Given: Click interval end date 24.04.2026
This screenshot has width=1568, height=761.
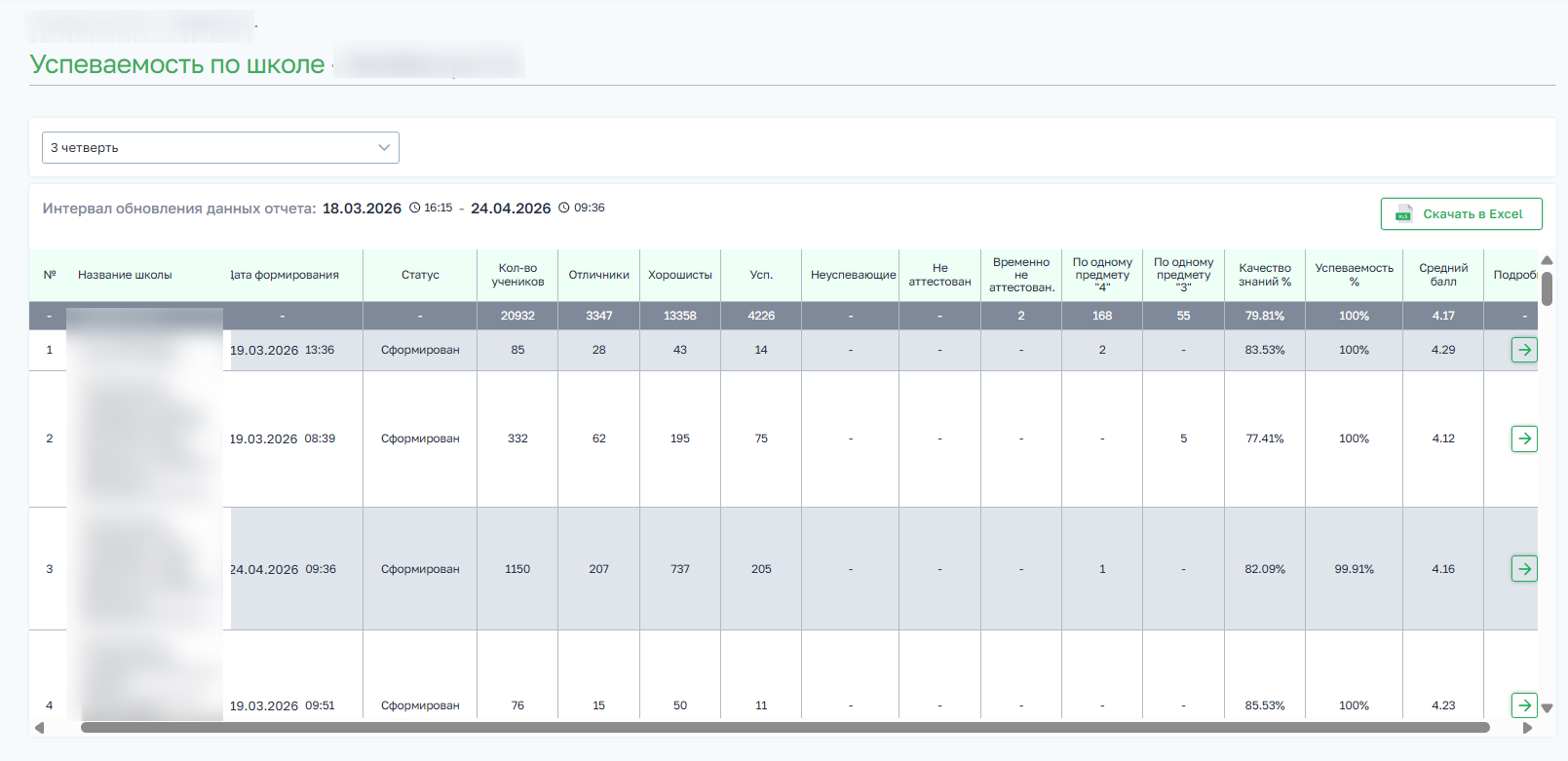Looking at the screenshot, I should tap(511, 209).
